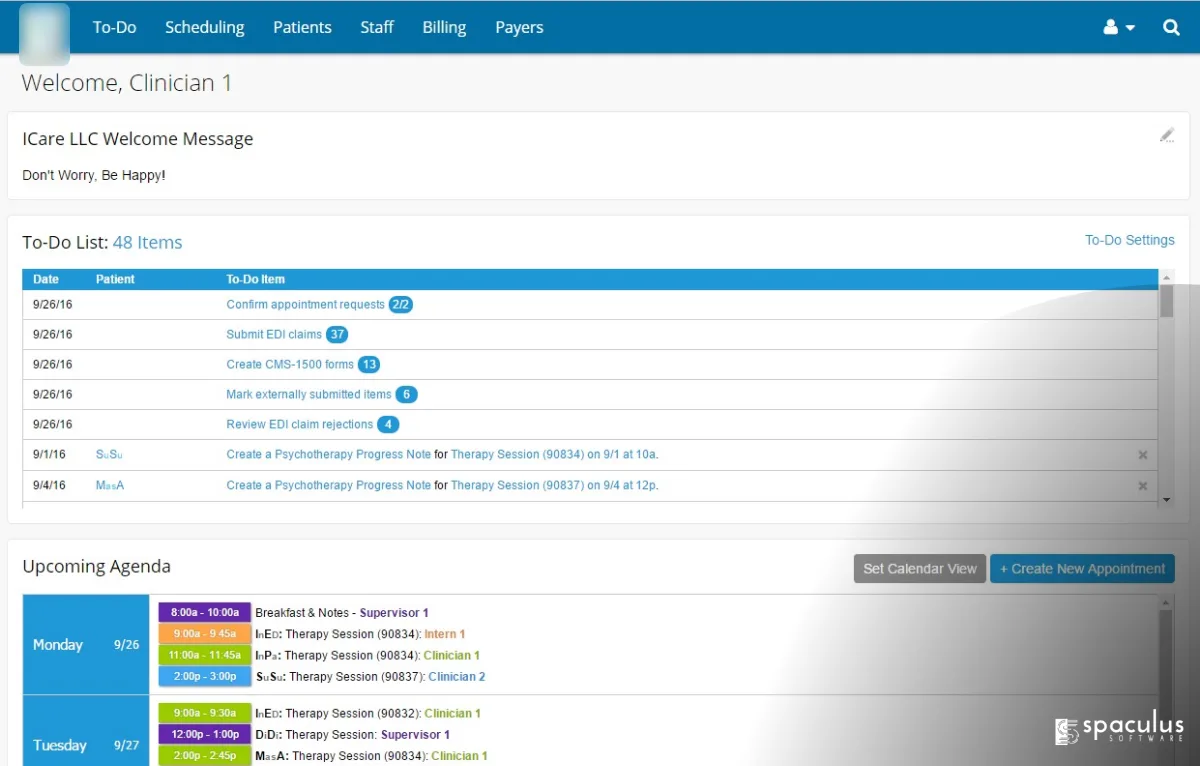Click Clinician 1 on Monday 11:00a session

click(452, 656)
